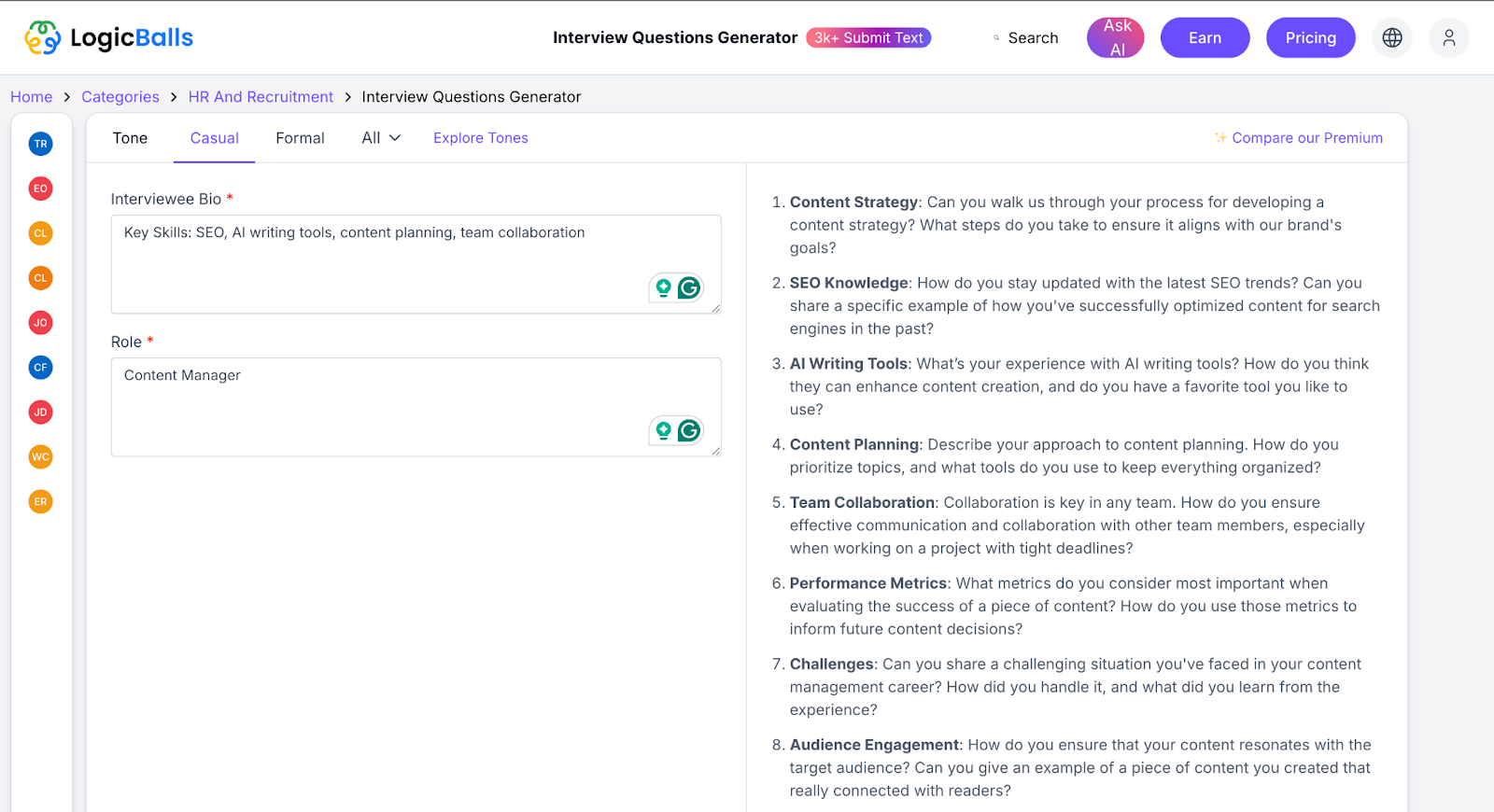Click the LogicBalls logo icon
Viewport: 1494px width, 812px height.
(x=43, y=37)
